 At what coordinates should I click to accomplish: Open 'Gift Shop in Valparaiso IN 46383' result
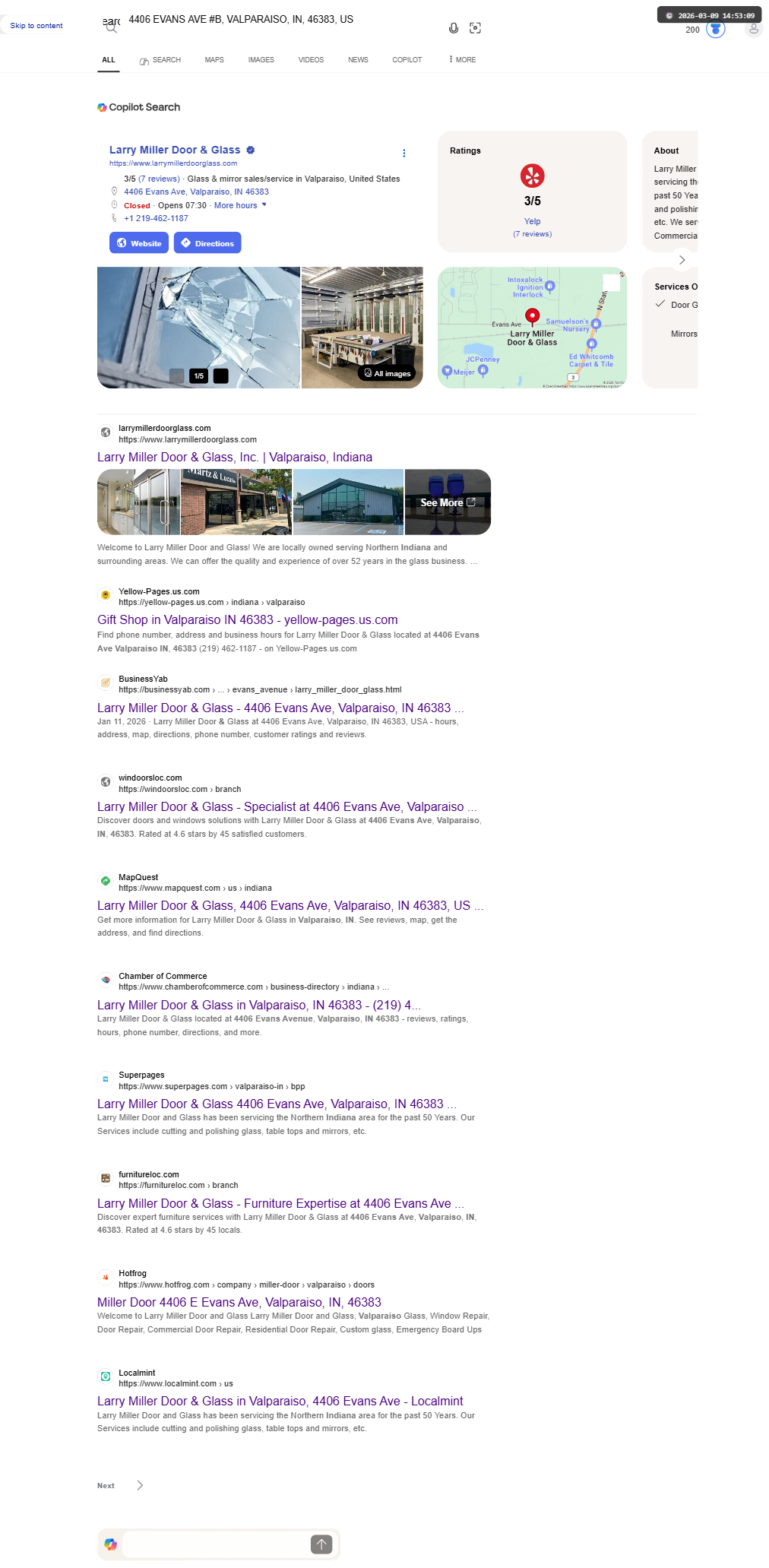click(x=248, y=620)
